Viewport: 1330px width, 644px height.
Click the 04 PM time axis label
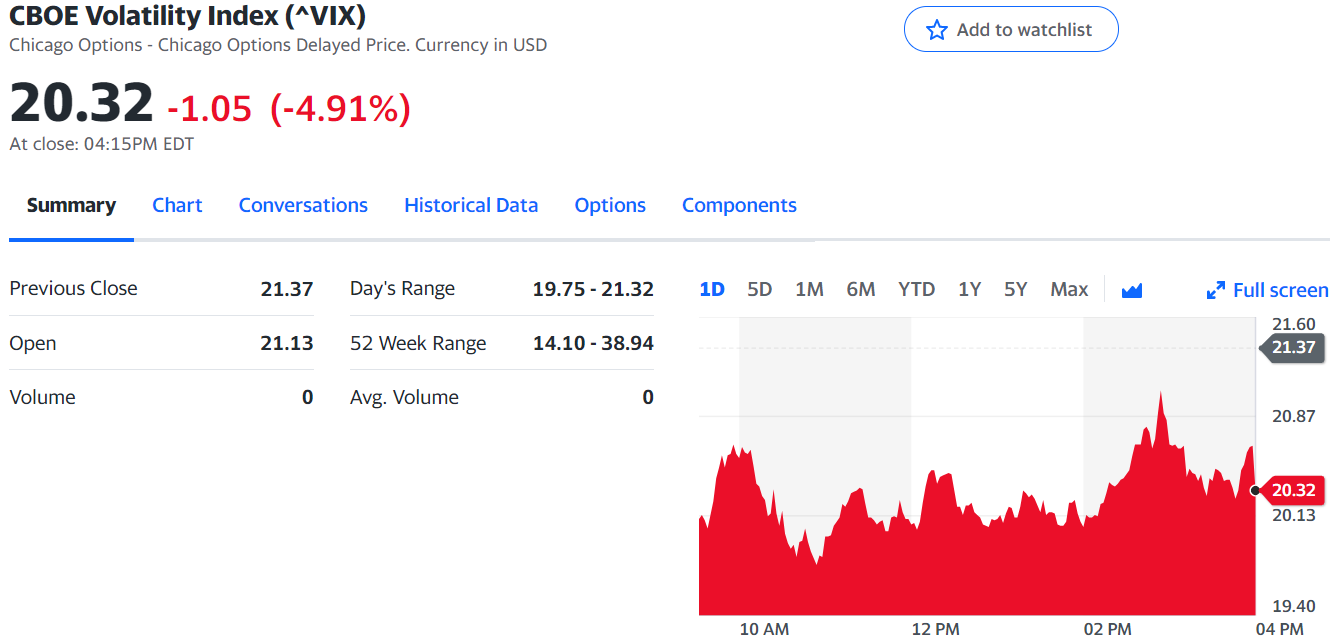1280,629
